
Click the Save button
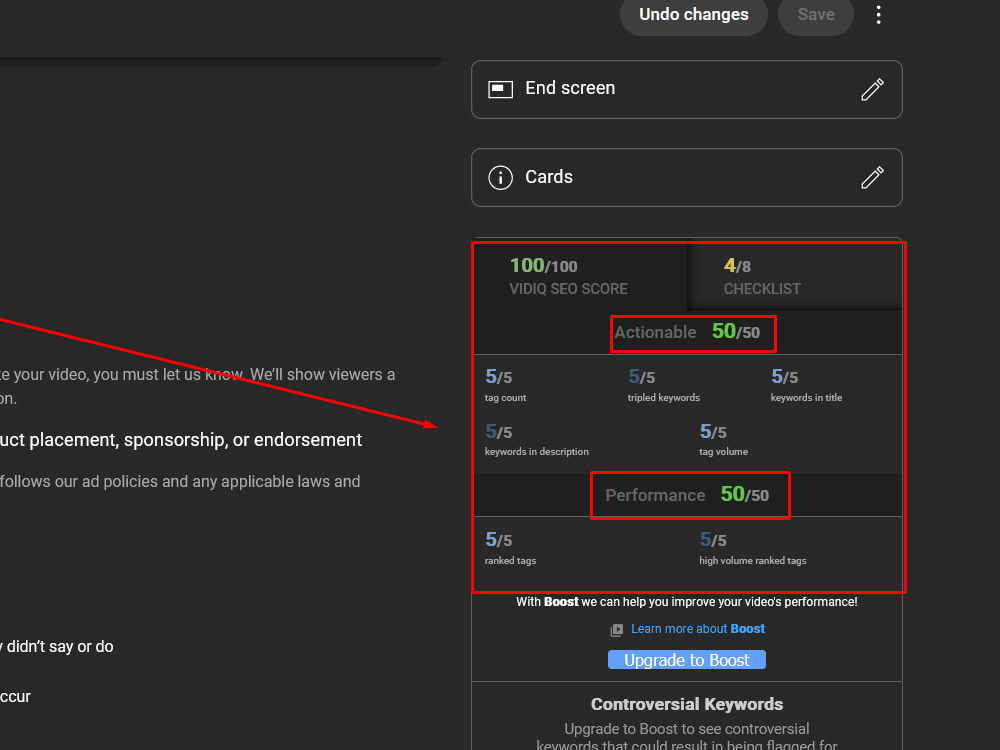816,15
